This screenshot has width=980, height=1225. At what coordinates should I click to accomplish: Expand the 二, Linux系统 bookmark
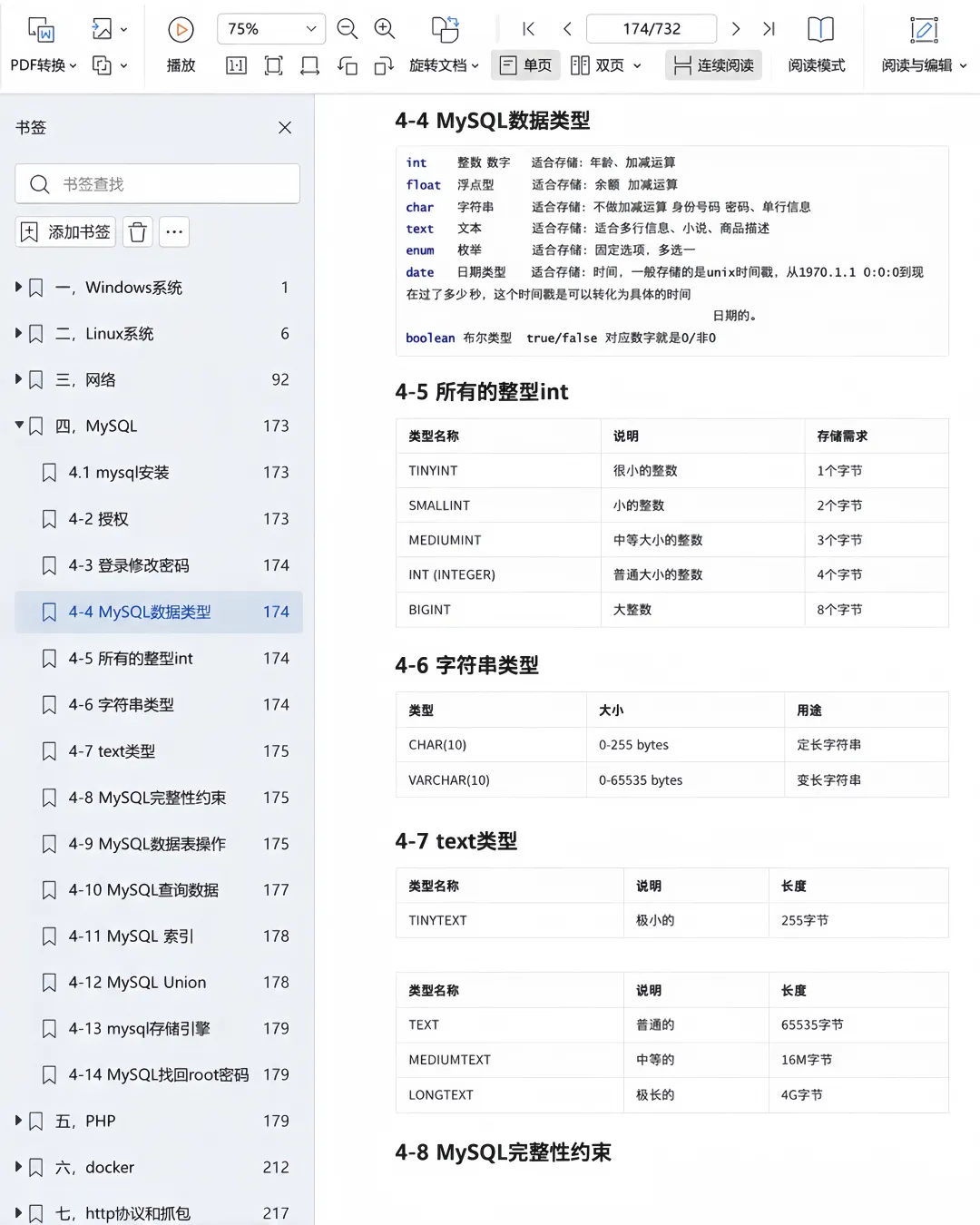[18, 333]
